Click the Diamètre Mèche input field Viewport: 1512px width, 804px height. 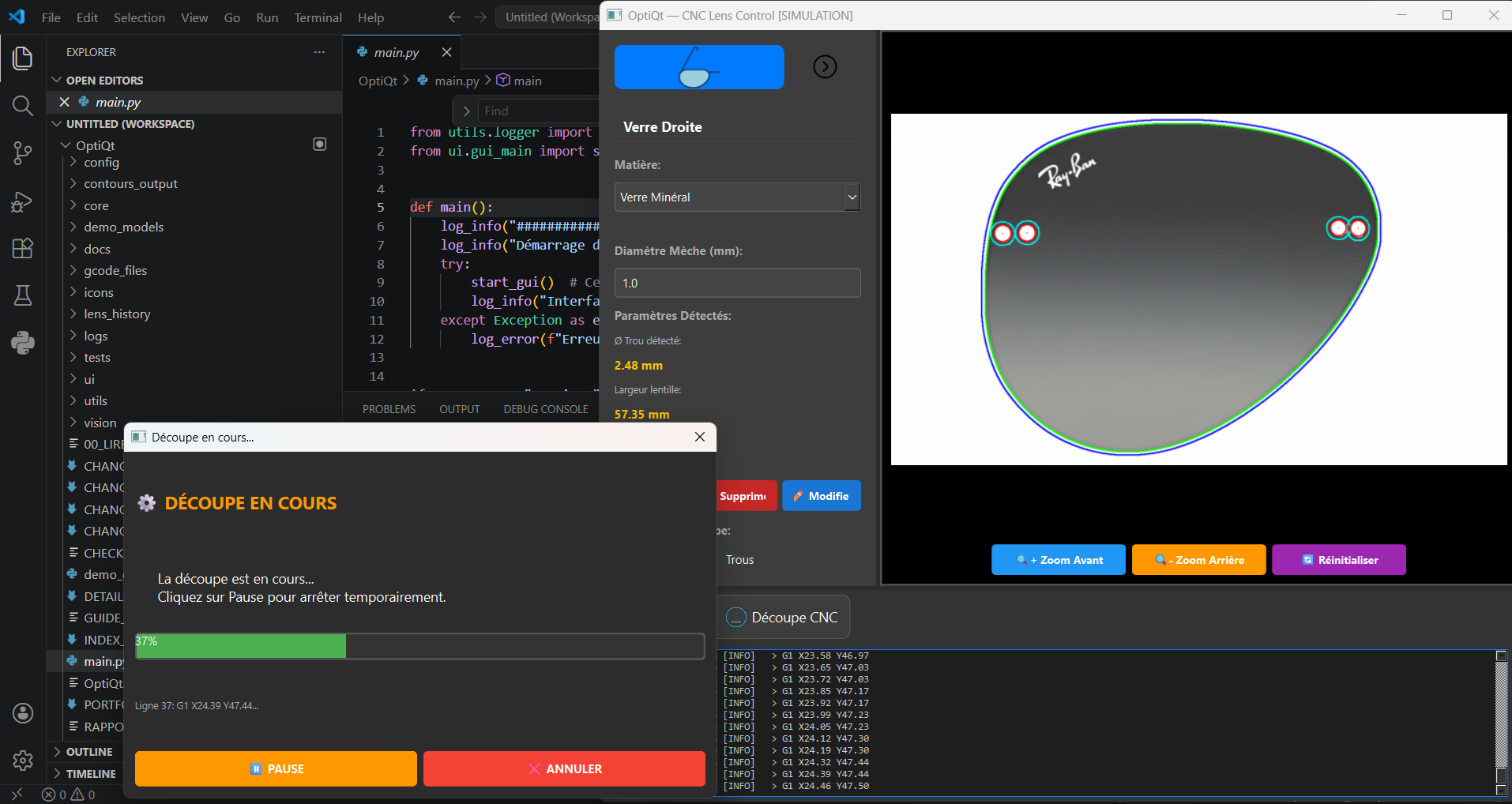[736, 282]
